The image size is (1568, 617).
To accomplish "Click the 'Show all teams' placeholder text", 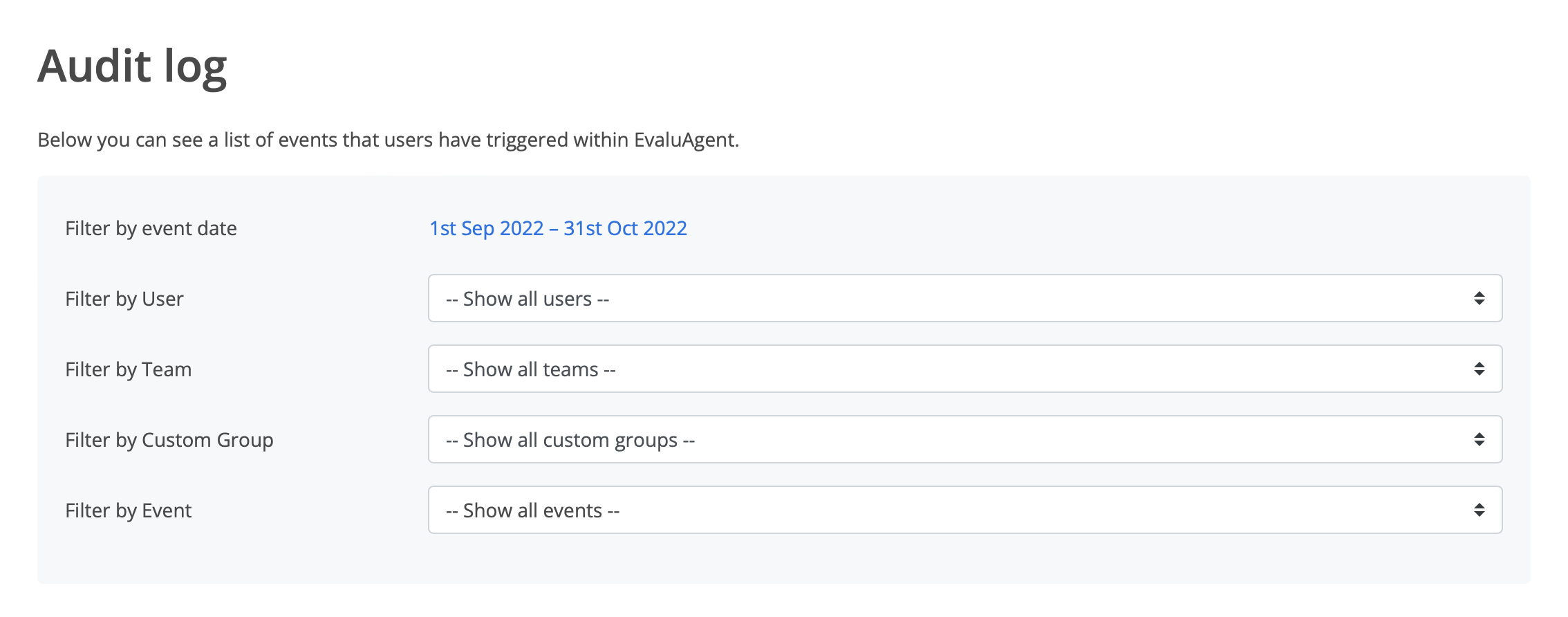I will coord(531,369).
